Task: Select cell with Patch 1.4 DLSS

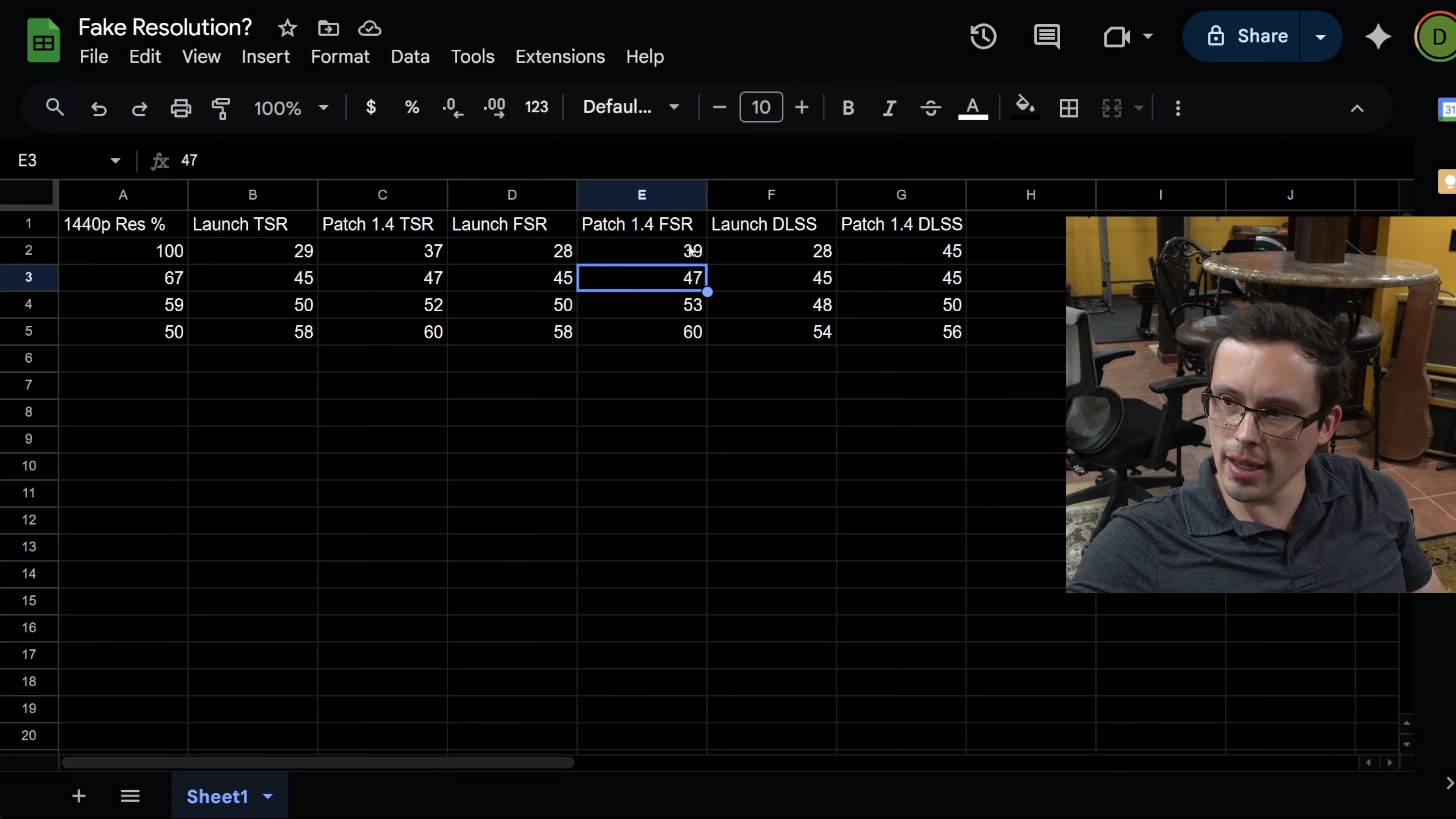Action: [x=901, y=224]
